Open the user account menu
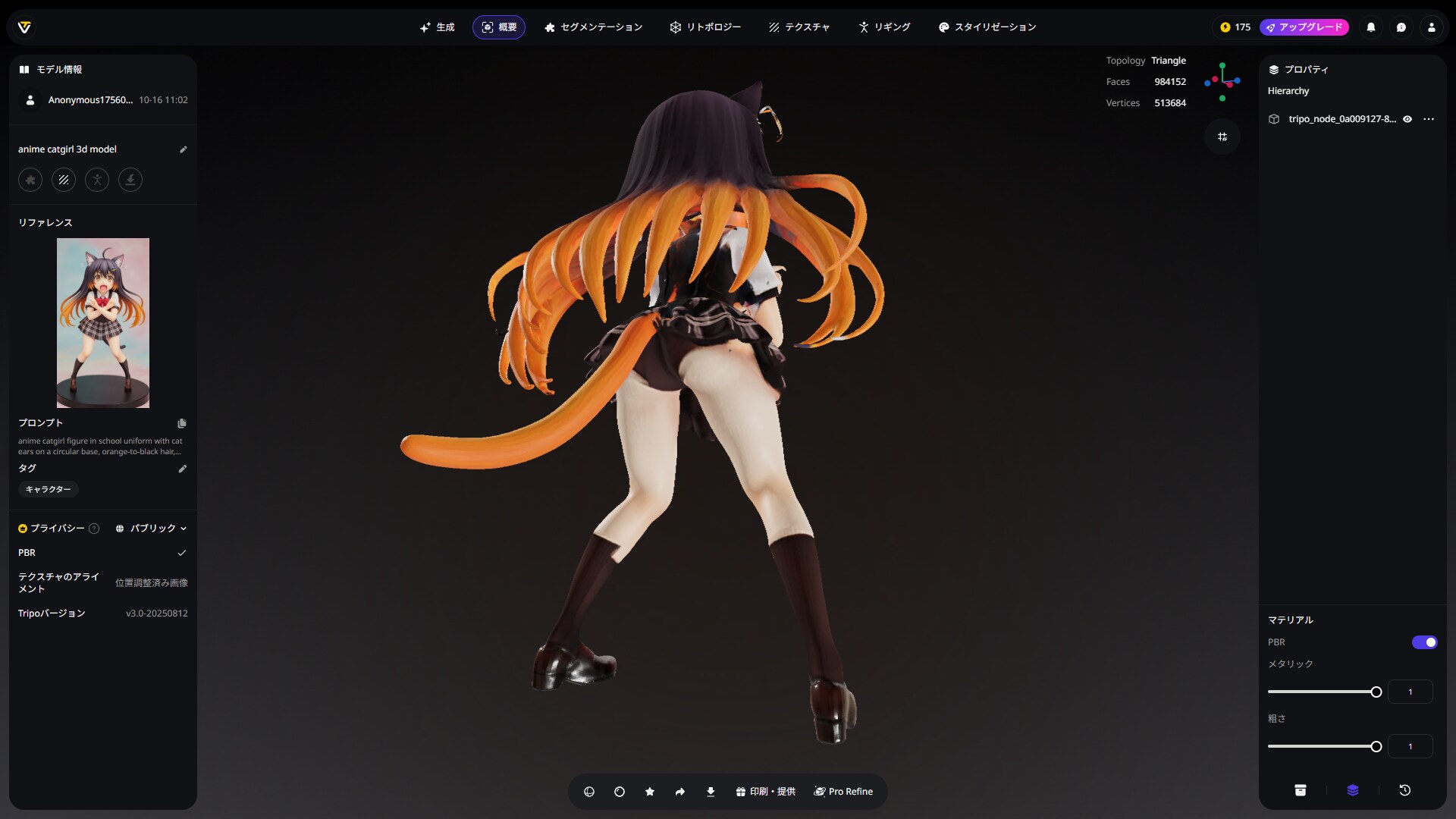 pos(1432,27)
